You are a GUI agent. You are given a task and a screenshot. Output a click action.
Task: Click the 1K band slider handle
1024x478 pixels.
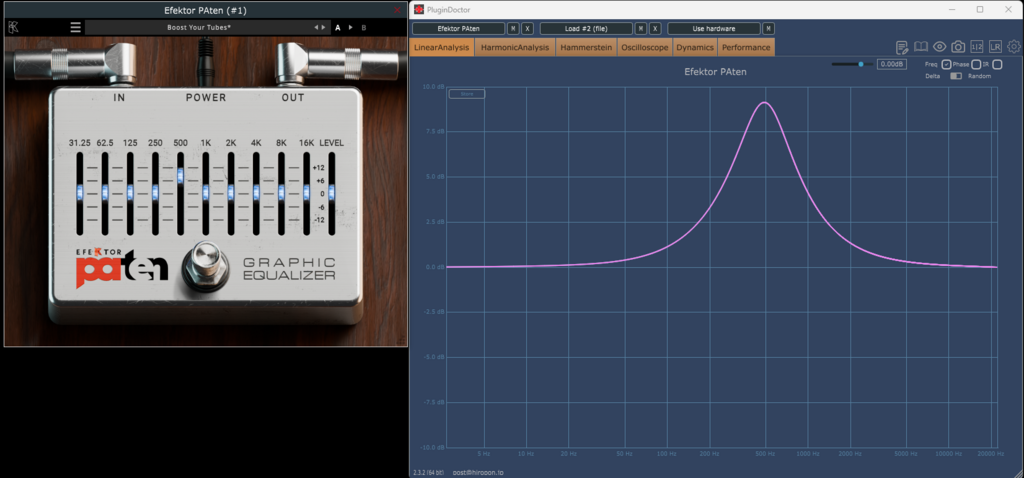(206, 192)
